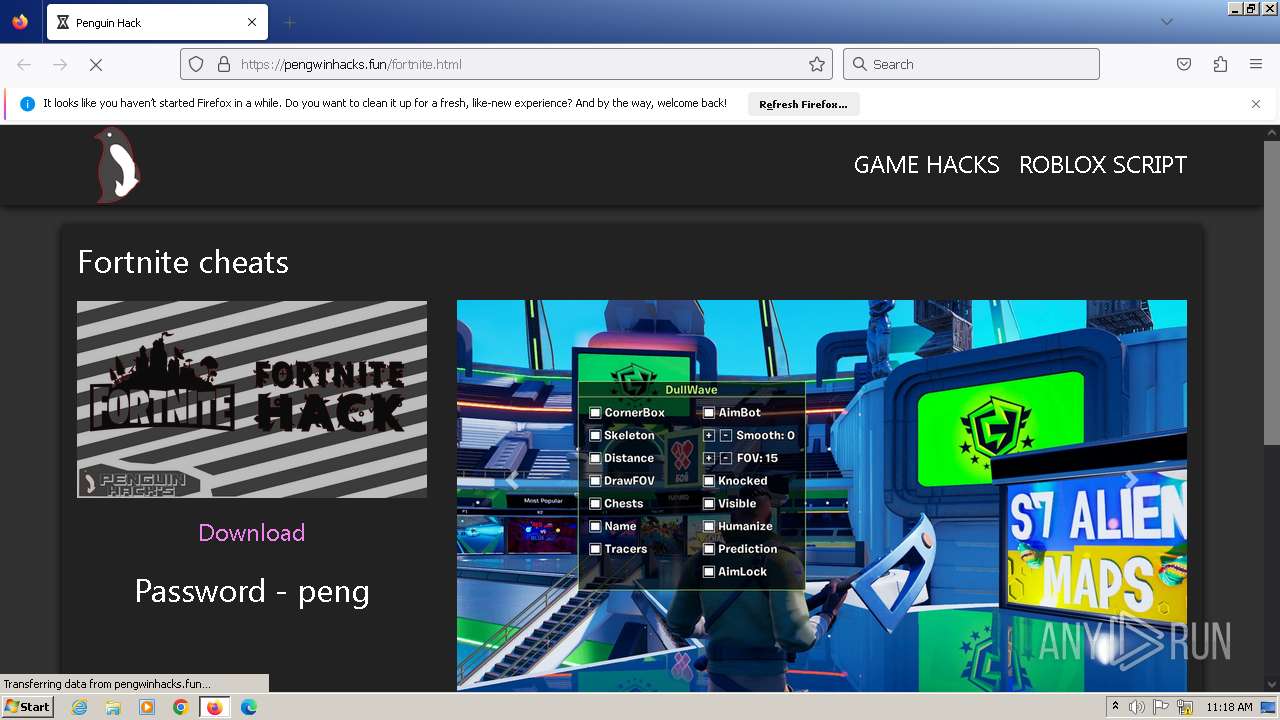Toggle the AimBot checkbox
This screenshot has width=1280, height=720.
[709, 413]
